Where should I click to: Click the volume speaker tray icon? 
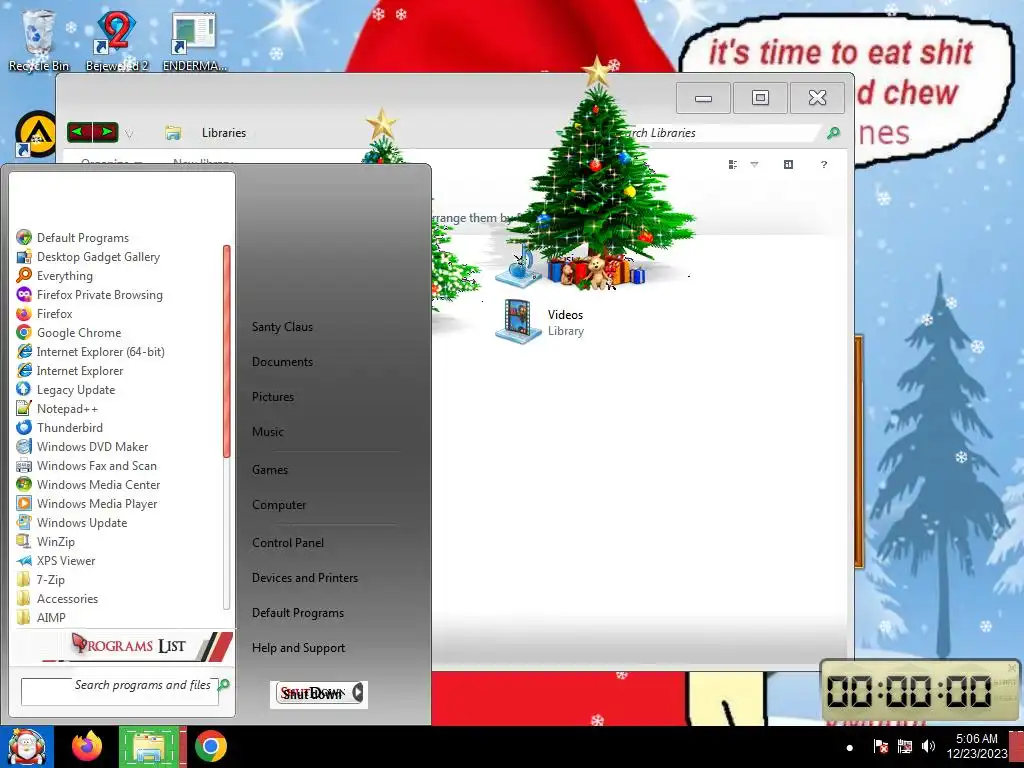tap(928, 746)
